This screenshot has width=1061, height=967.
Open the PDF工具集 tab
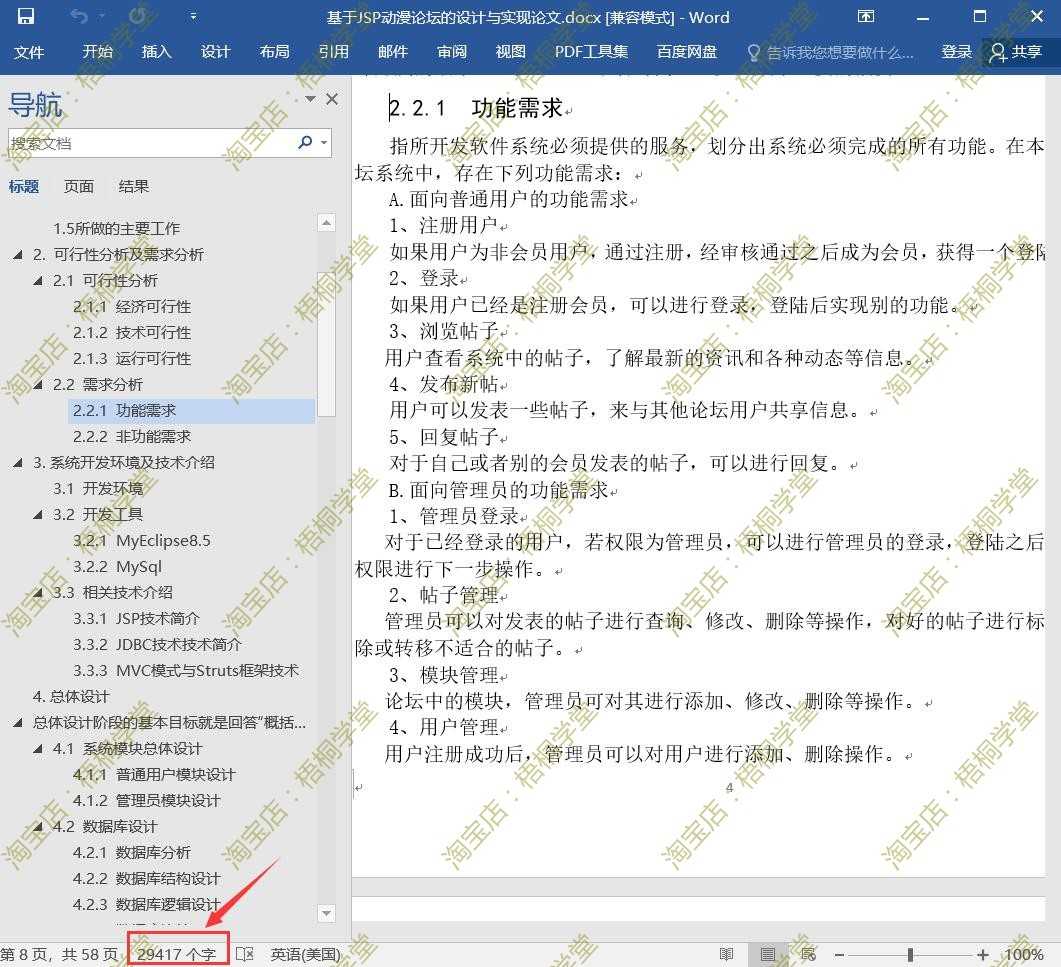coord(591,52)
